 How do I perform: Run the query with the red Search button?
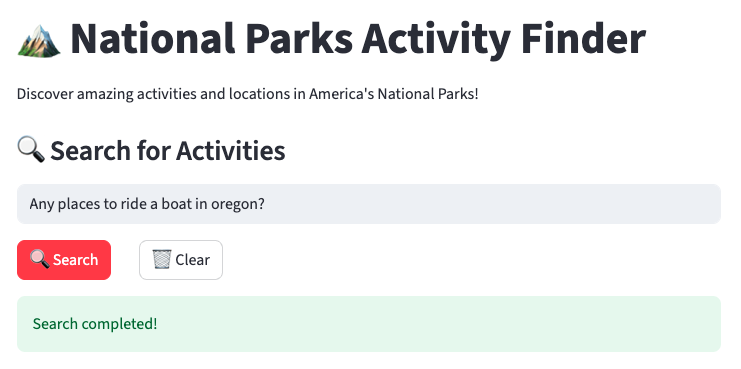coord(64,260)
